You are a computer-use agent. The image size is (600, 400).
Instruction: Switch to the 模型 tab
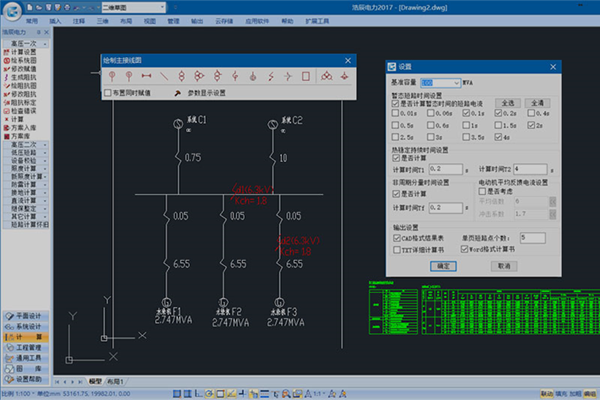click(96, 382)
